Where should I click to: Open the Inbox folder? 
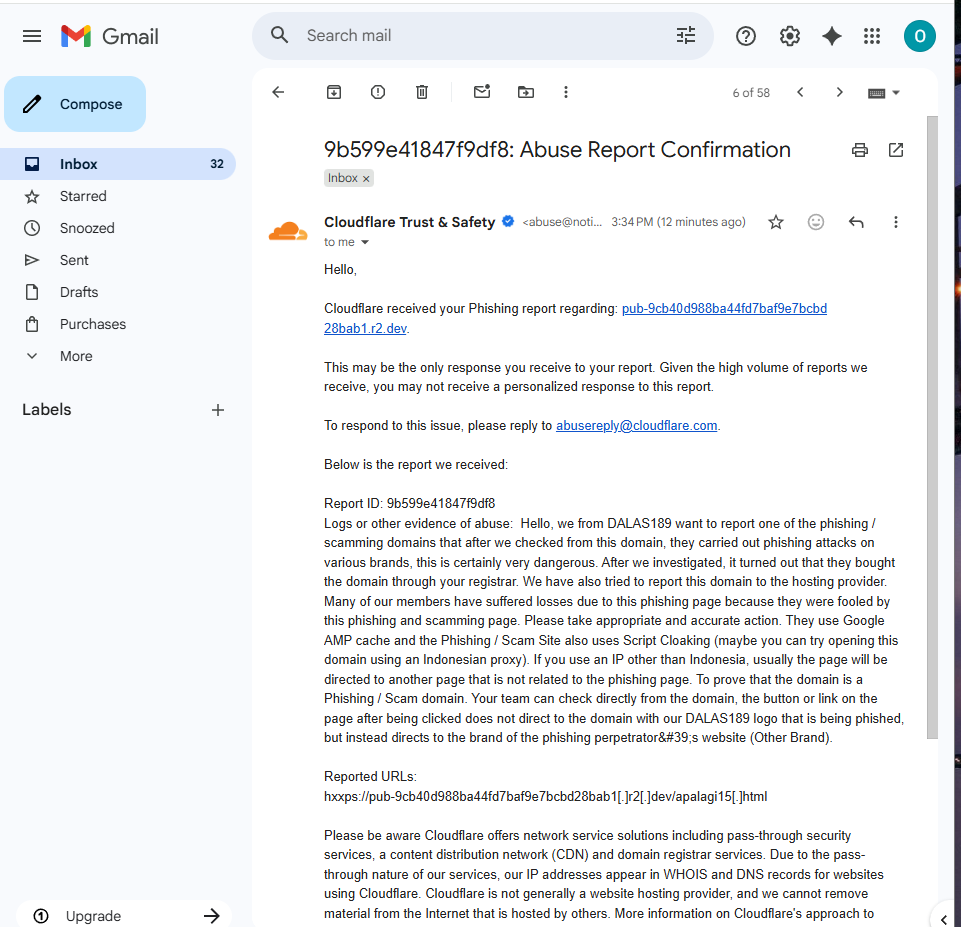click(118, 164)
